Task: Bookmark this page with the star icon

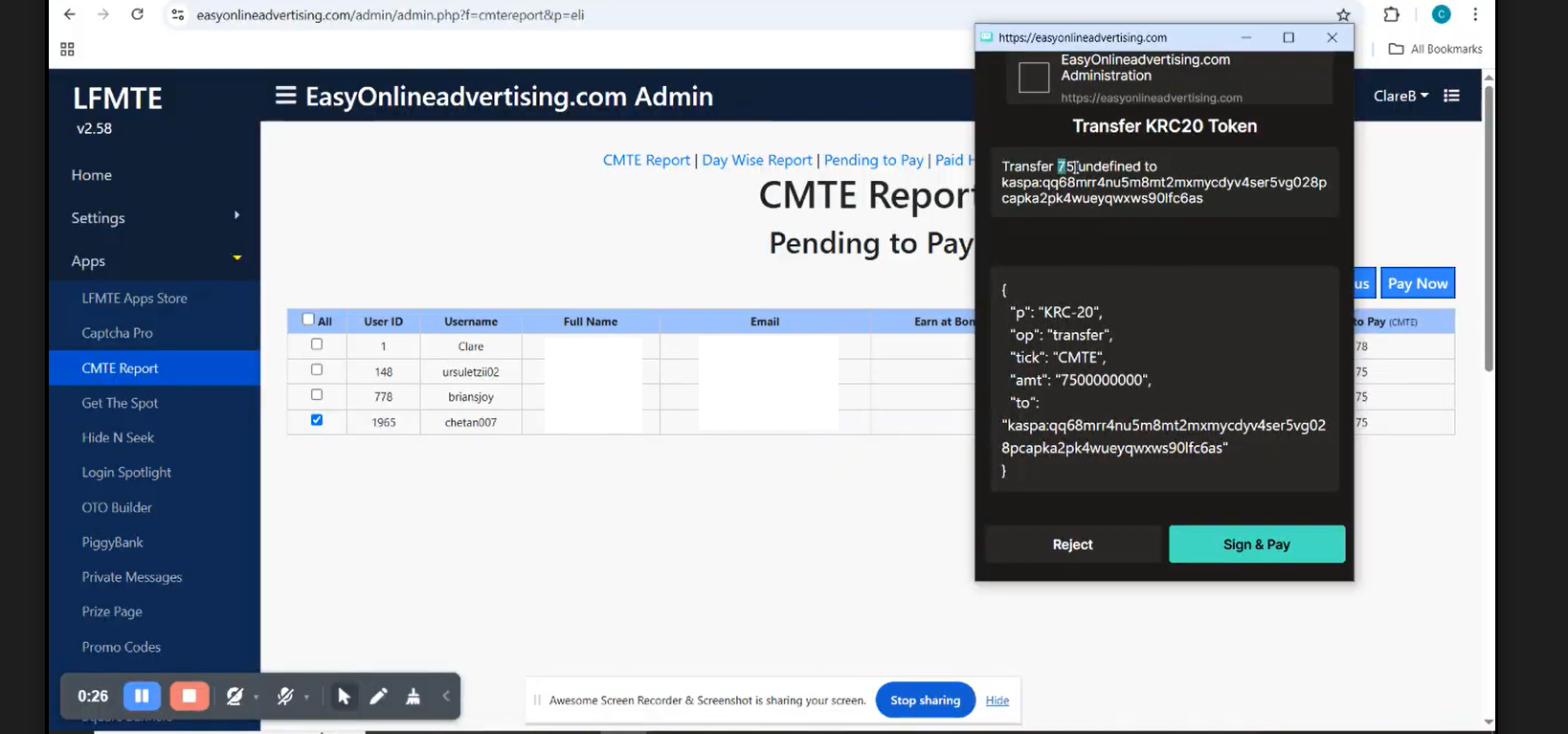Action: click(x=1343, y=14)
